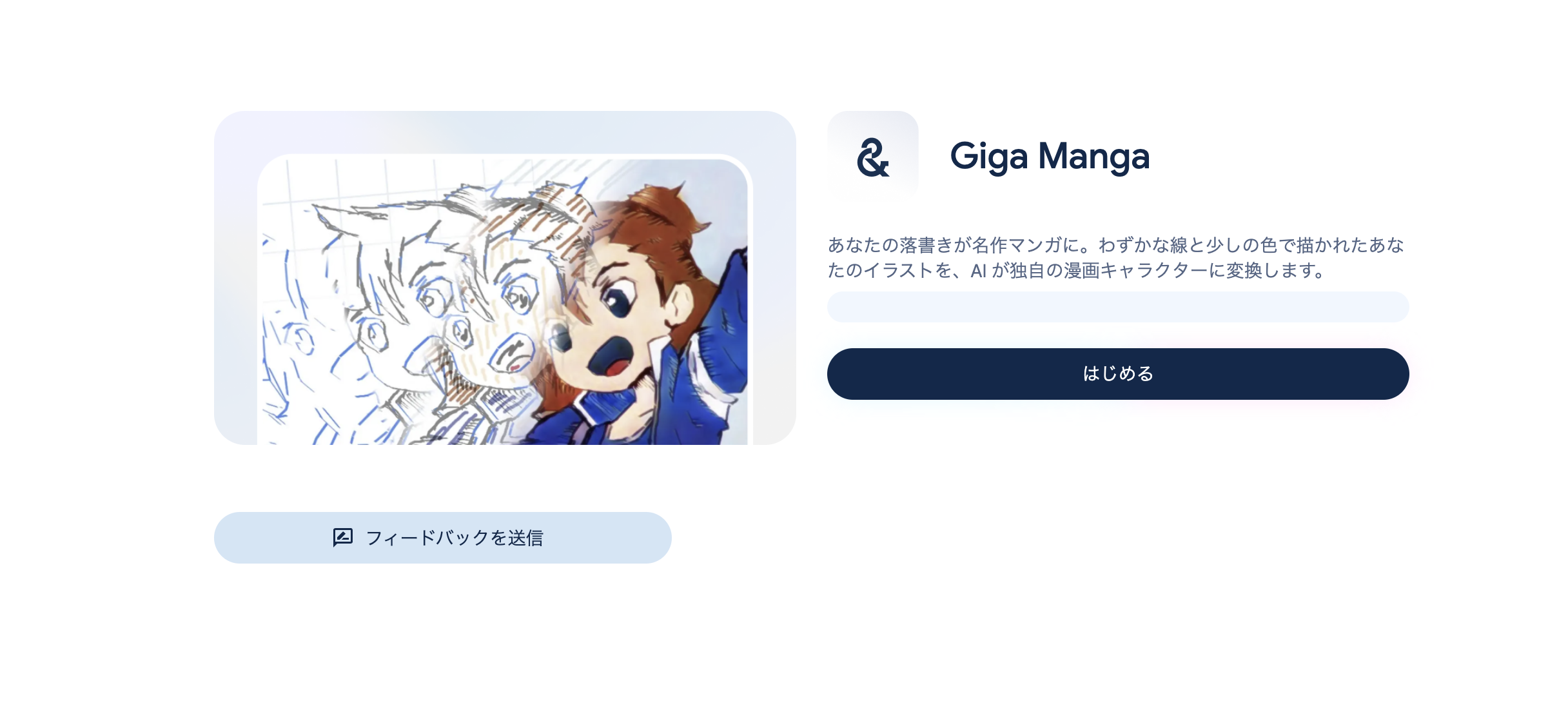The height and width of the screenshot is (708, 1568).
Task: Send feedback via フィードバックを送信 button
Action: pyautogui.click(x=443, y=538)
